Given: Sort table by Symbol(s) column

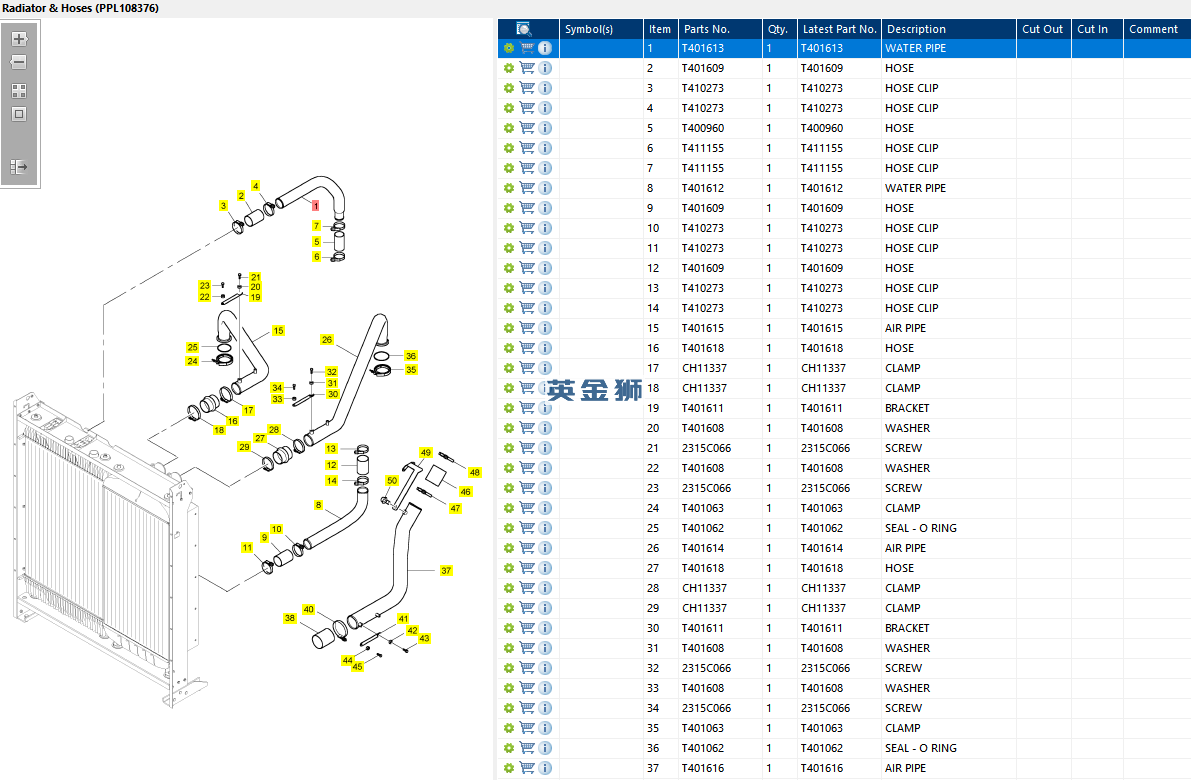Looking at the screenshot, I should point(601,29).
